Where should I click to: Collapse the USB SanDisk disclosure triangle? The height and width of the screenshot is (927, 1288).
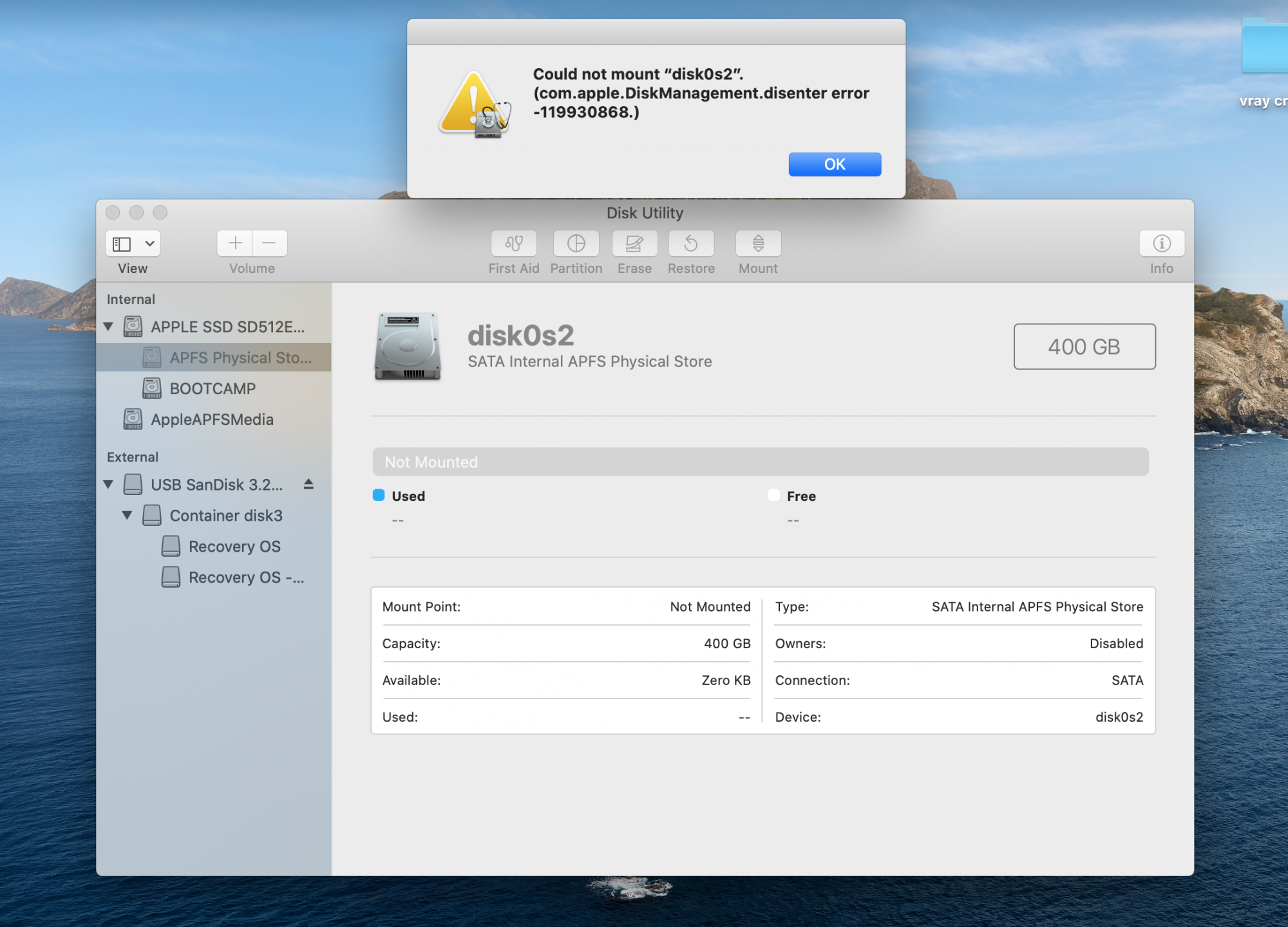coord(108,484)
